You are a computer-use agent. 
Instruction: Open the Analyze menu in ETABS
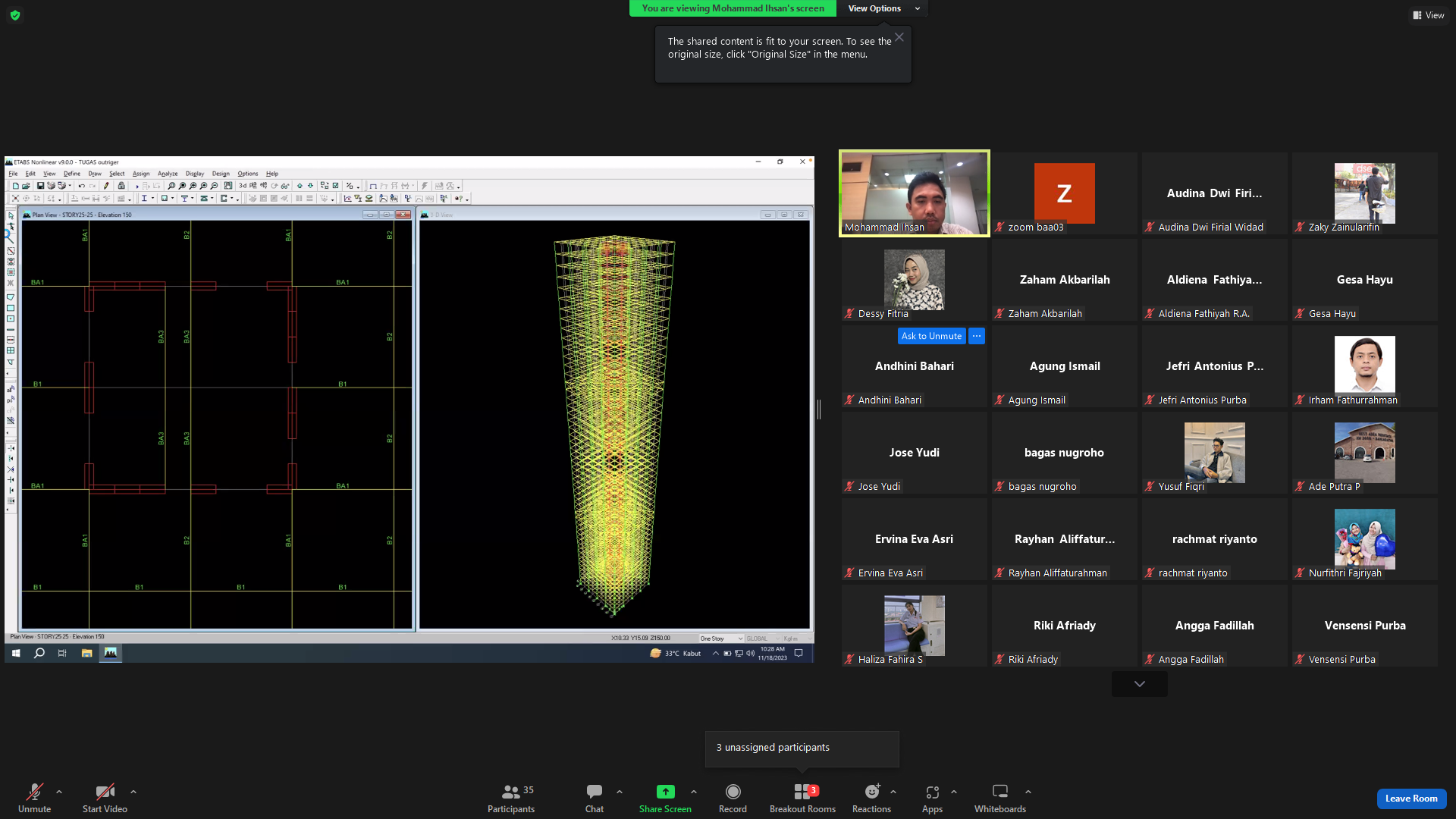168,174
